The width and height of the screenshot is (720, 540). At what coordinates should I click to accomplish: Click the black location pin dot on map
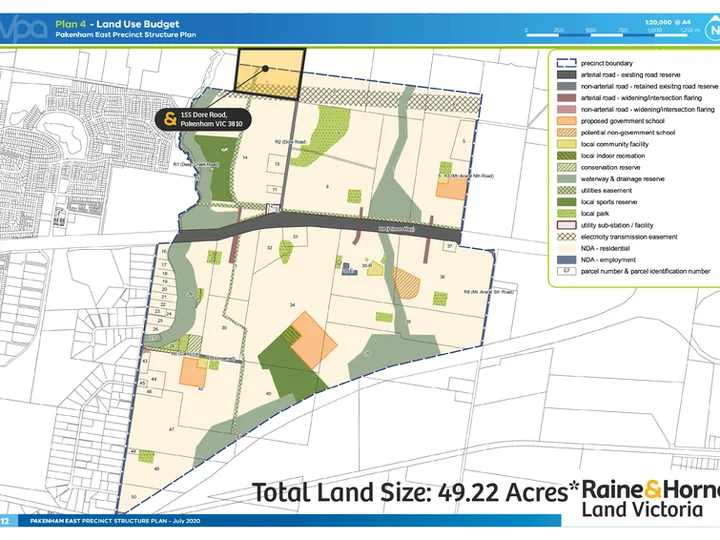tap(265, 68)
